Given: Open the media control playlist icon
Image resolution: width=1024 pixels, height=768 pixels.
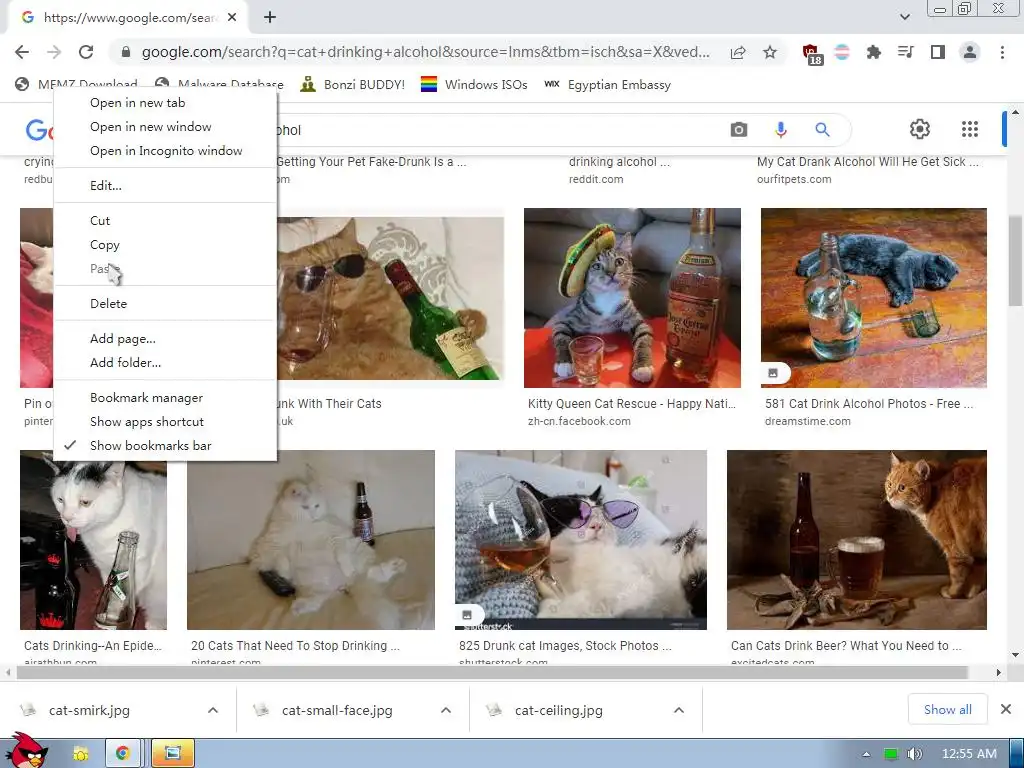Looking at the screenshot, I should pyautogui.click(x=905, y=52).
